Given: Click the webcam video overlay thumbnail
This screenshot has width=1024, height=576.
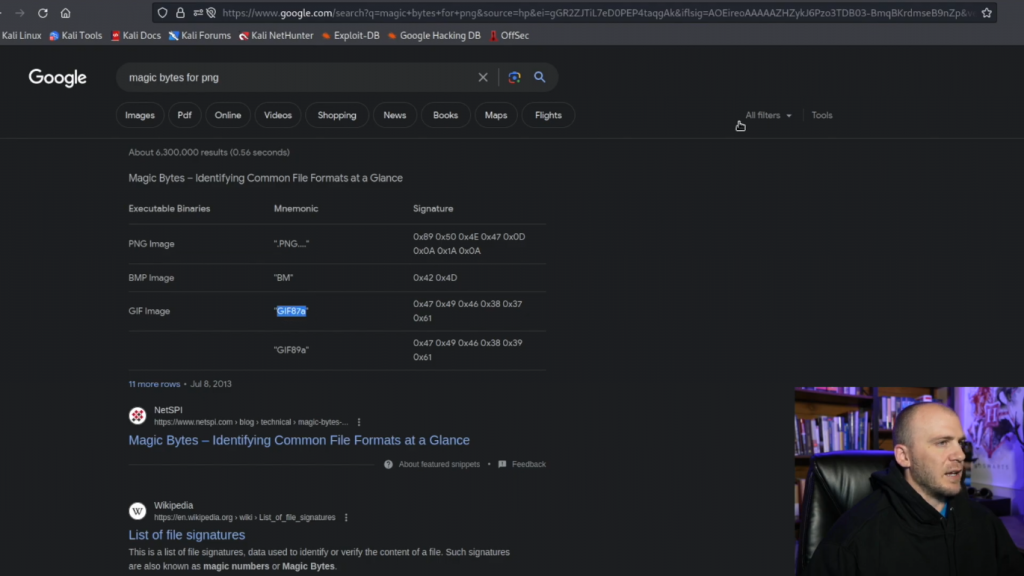Looking at the screenshot, I should 909,481.
